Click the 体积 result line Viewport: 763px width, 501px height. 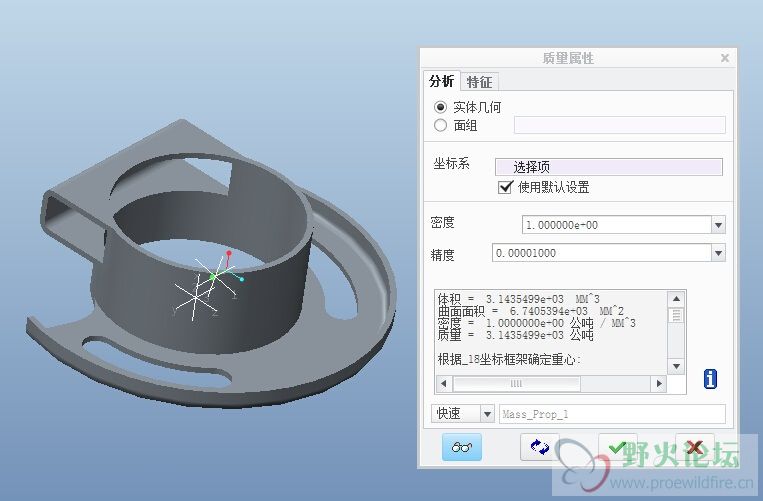tap(519, 299)
